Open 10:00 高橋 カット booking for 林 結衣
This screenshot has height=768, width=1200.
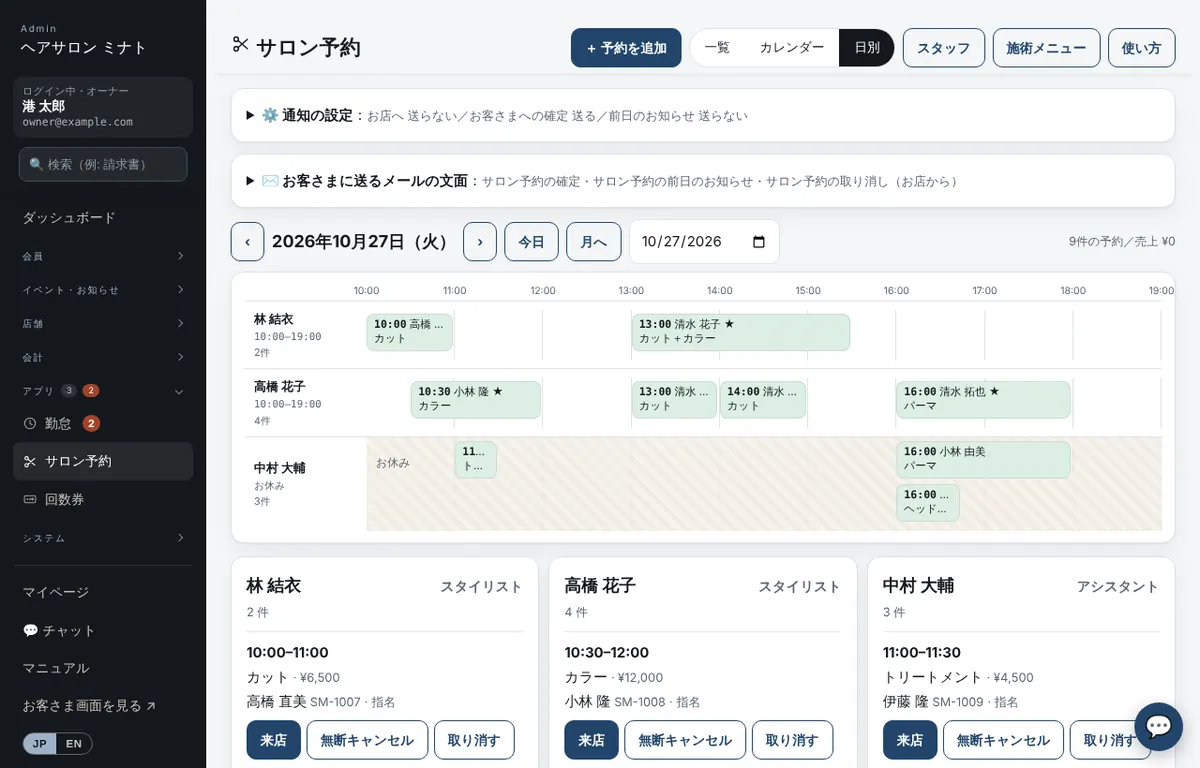410,332
